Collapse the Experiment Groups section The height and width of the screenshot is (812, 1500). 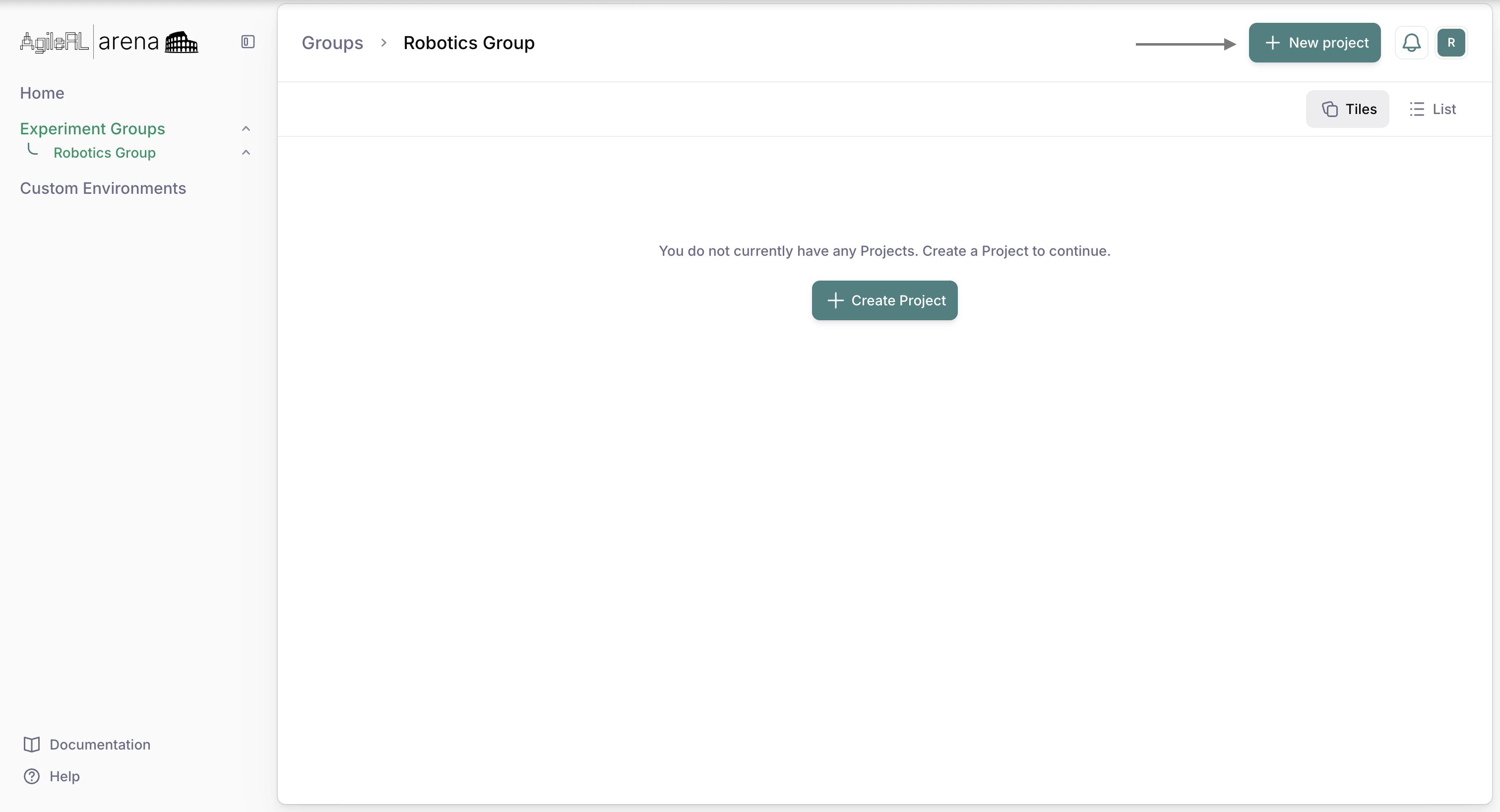(246, 128)
